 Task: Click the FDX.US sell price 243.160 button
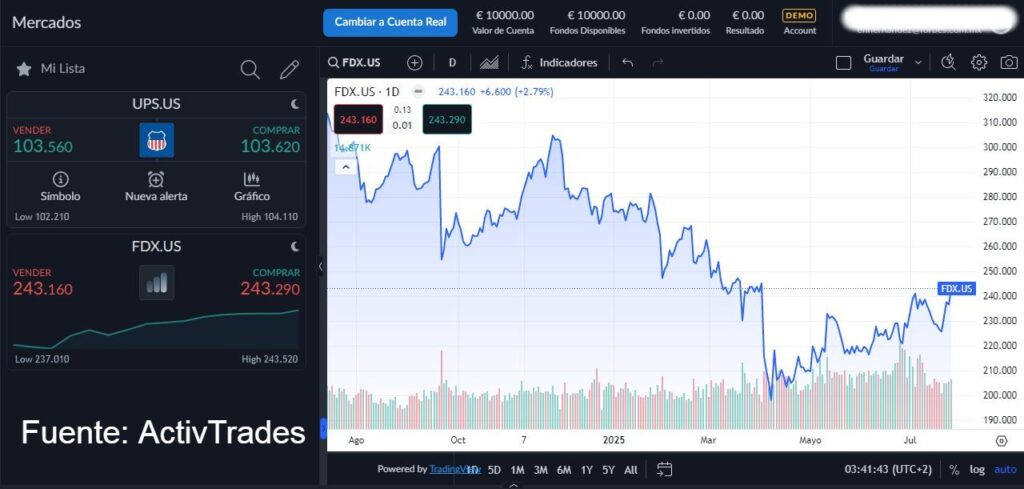358,120
